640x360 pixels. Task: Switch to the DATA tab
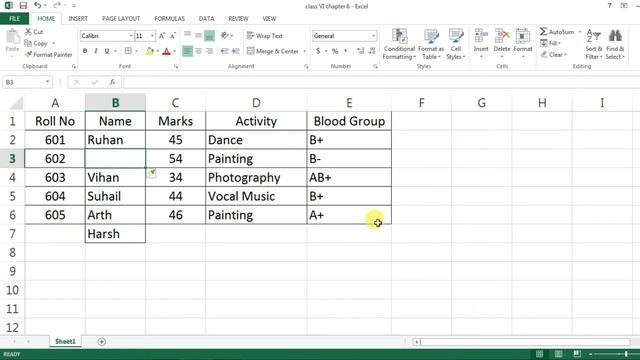[206, 18]
